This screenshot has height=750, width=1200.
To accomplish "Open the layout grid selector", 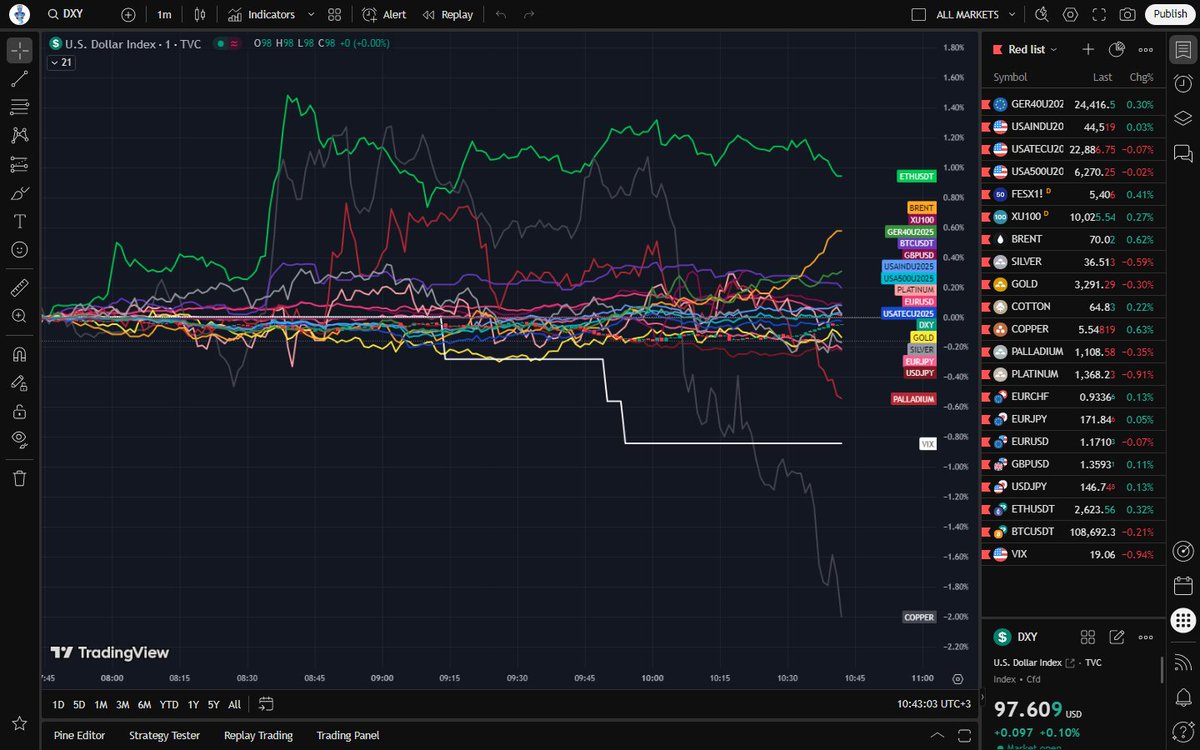I will [335, 15].
